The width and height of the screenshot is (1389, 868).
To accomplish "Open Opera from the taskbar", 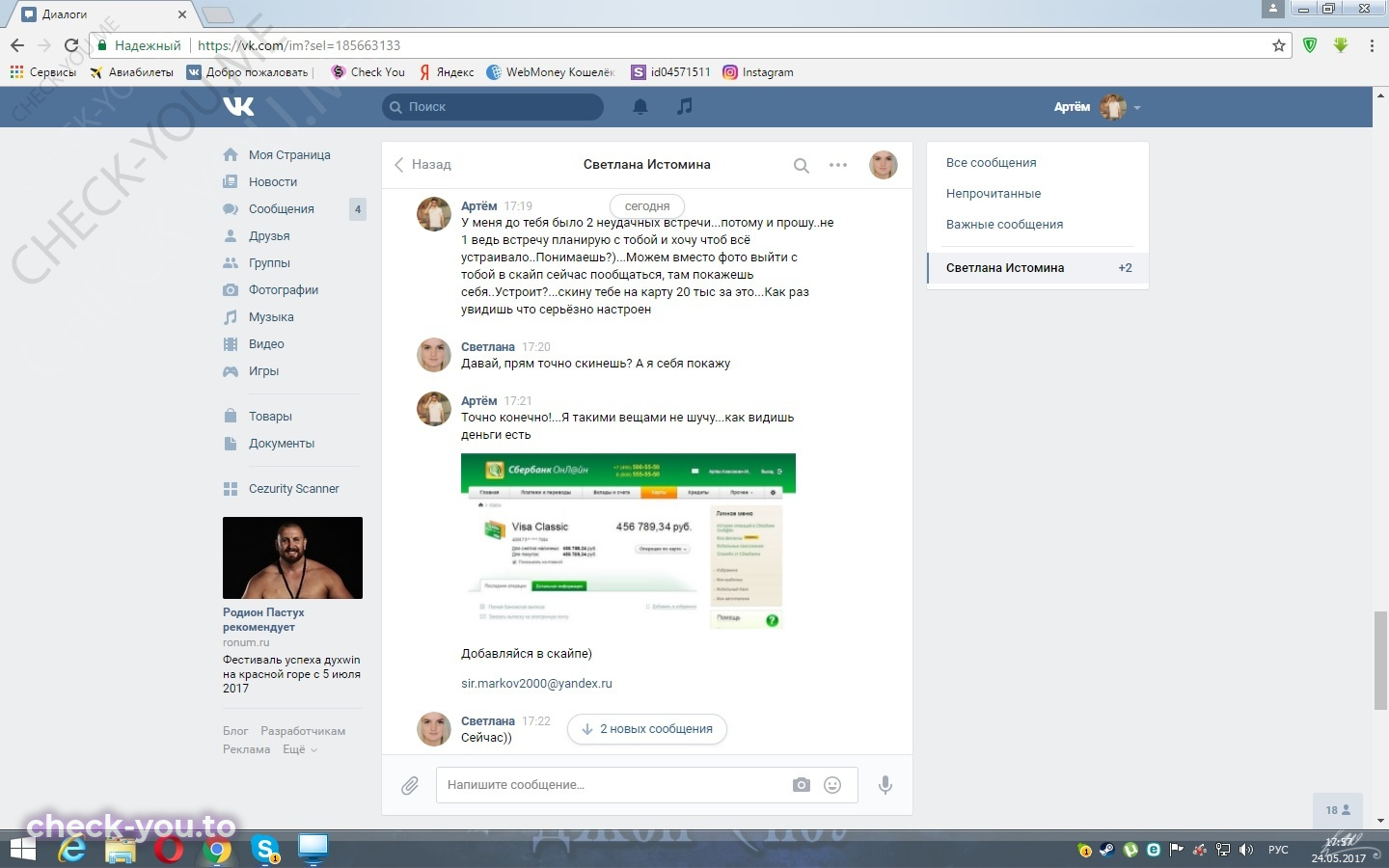I will [169, 849].
